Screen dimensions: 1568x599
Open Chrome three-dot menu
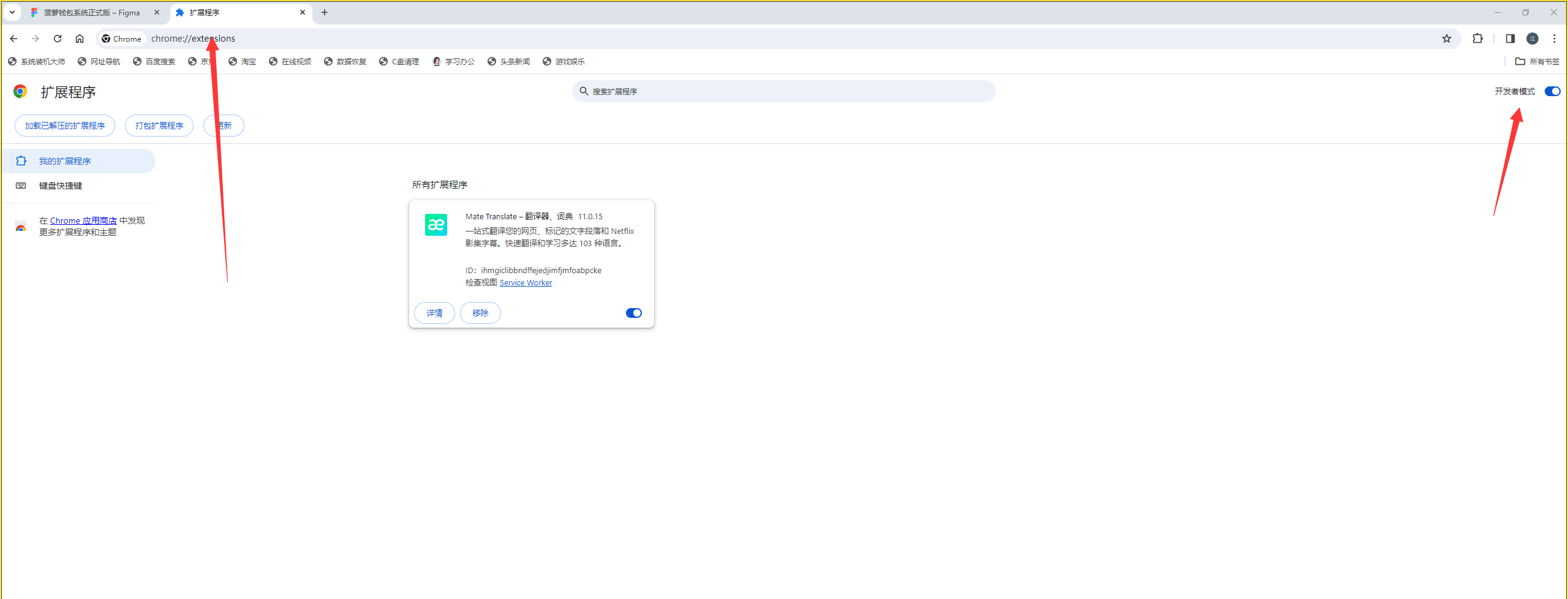tap(1555, 39)
